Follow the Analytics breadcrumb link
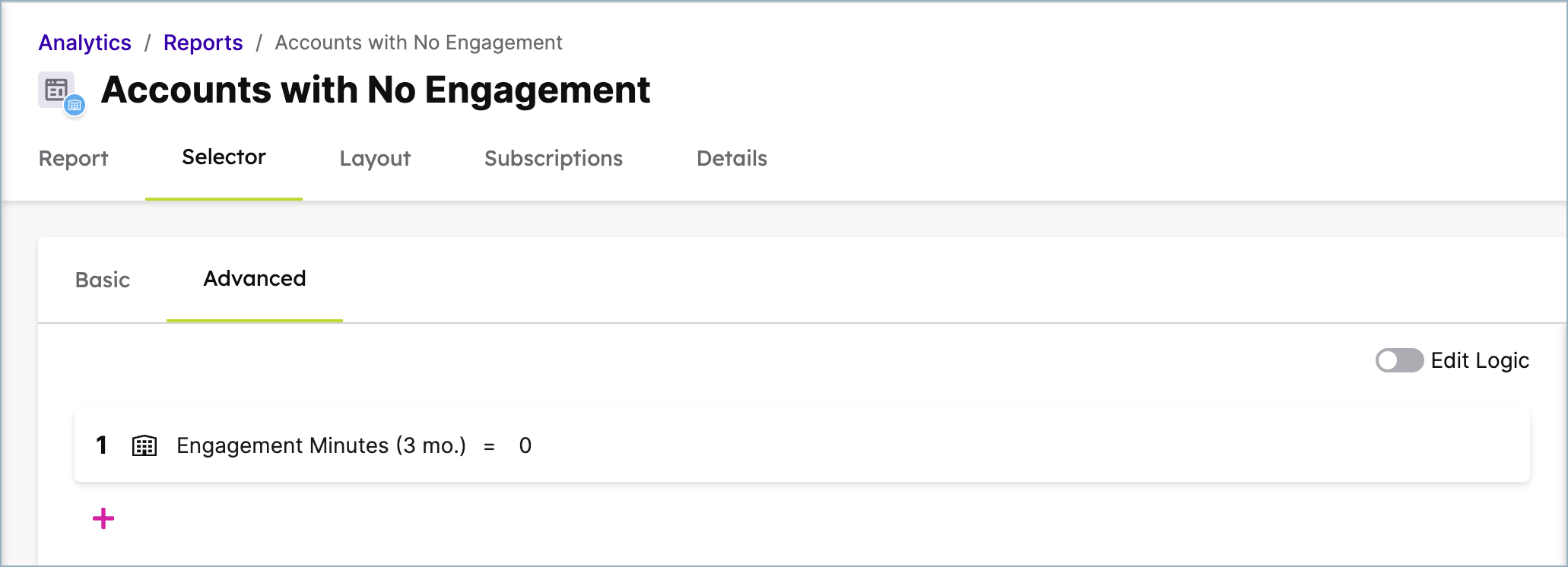This screenshot has height=567, width=1568. pyautogui.click(x=85, y=43)
